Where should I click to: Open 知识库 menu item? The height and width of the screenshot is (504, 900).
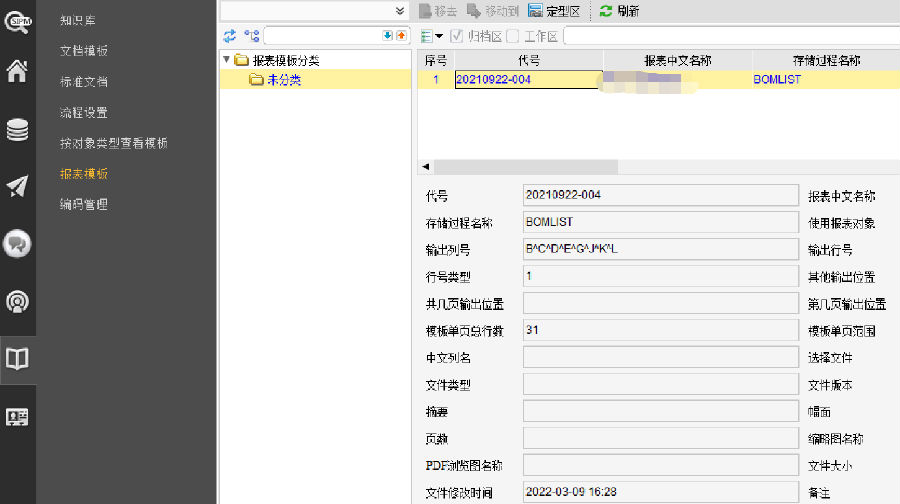point(77,20)
